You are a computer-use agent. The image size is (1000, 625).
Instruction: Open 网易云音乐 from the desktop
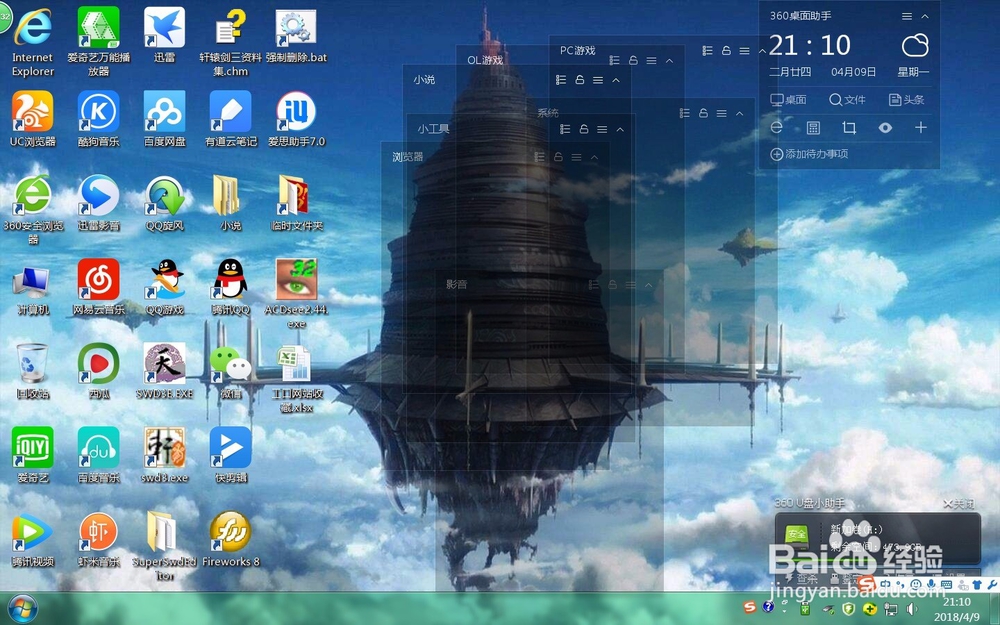(99, 285)
